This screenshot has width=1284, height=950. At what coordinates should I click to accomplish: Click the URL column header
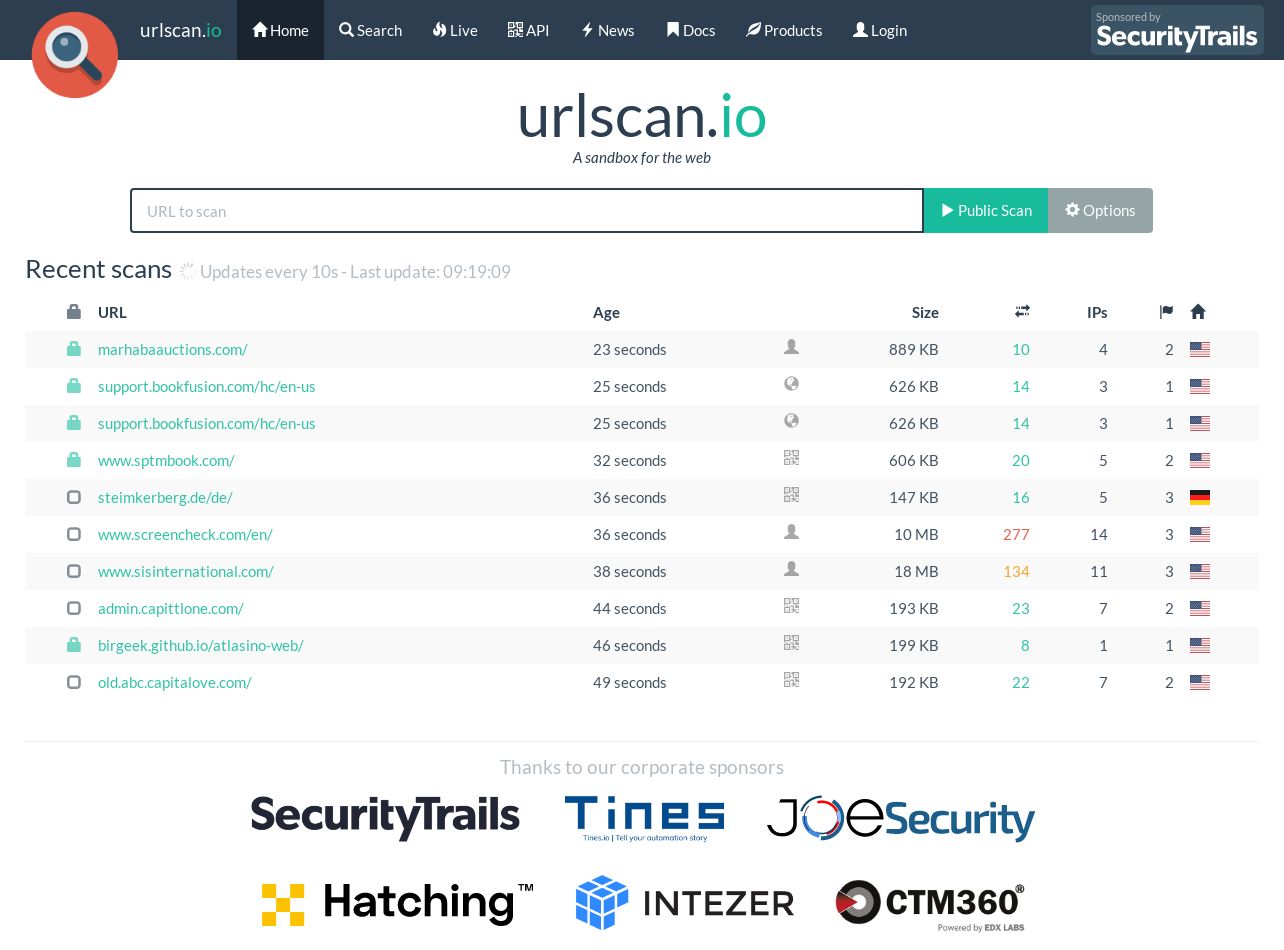pos(112,313)
